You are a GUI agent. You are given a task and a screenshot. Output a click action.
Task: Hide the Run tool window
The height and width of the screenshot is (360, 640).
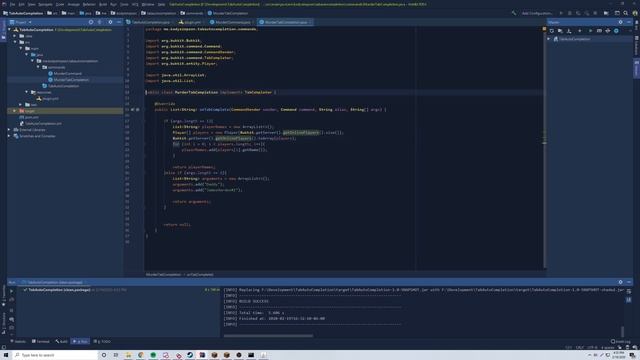pyautogui.click(x=629, y=282)
